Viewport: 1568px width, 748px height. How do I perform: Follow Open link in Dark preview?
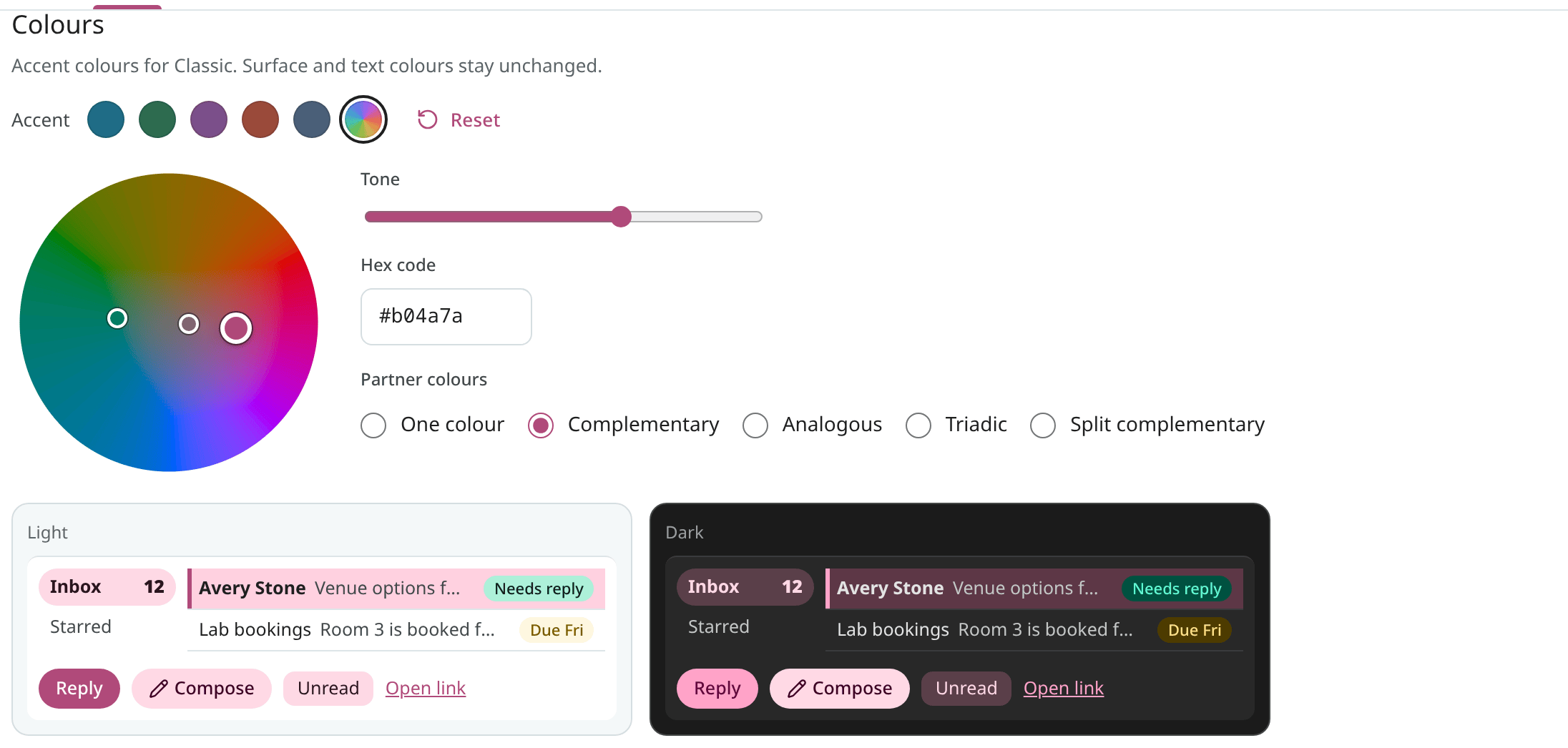point(1064,689)
